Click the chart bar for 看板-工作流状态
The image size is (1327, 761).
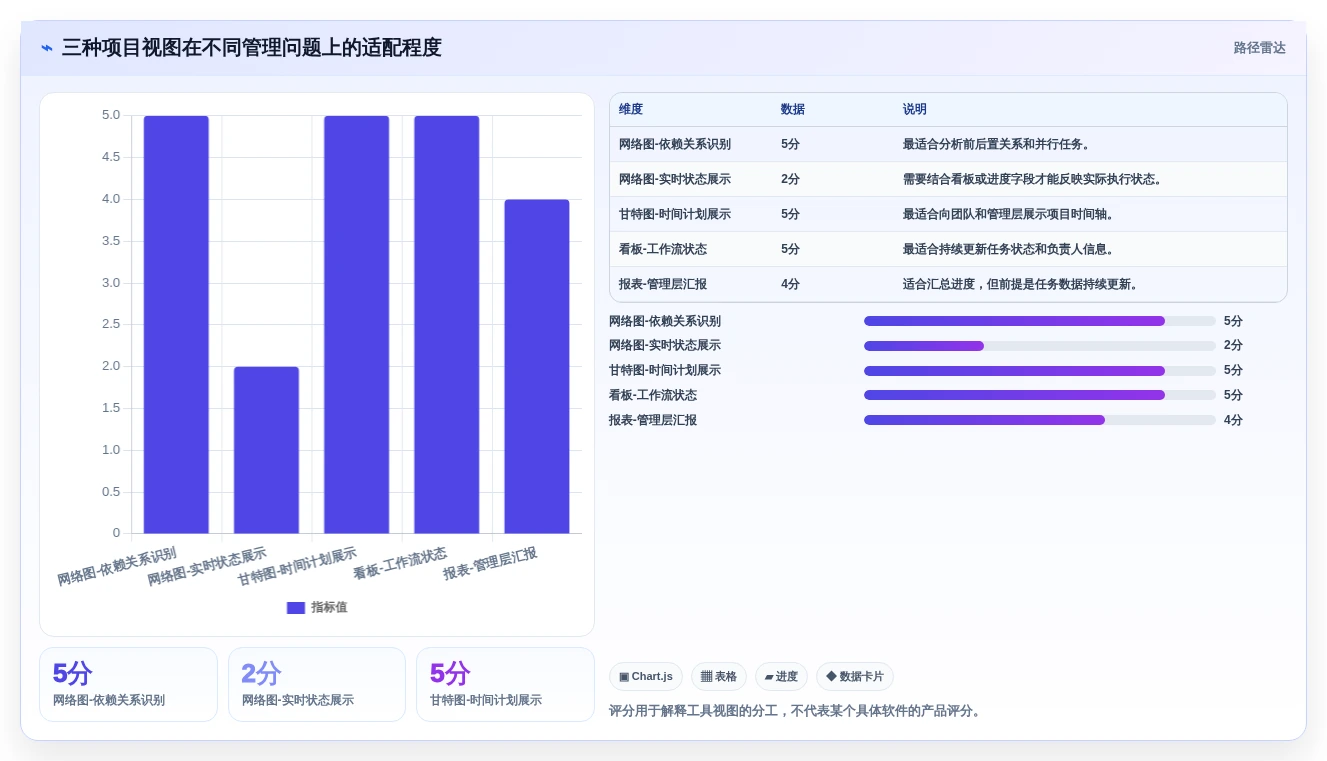point(446,324)
